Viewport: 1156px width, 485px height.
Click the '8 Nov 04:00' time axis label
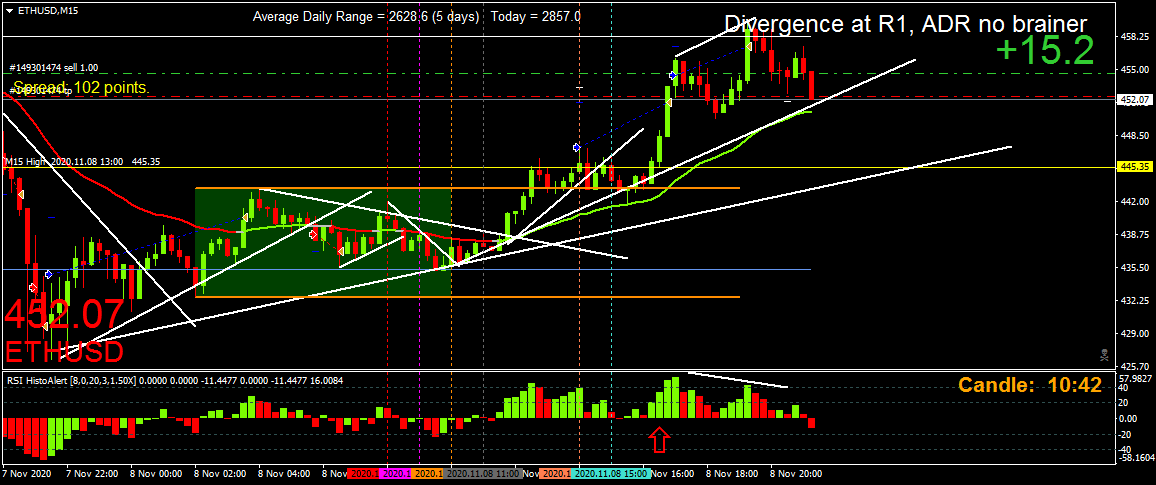(x=284, y=473)
